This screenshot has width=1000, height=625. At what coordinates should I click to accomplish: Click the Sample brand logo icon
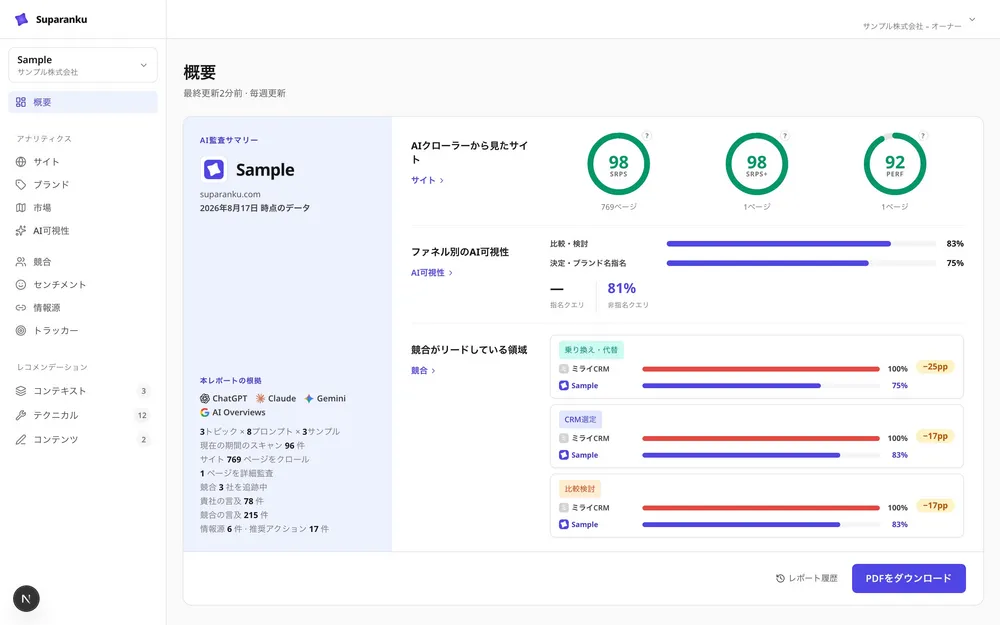click(214, 170)
